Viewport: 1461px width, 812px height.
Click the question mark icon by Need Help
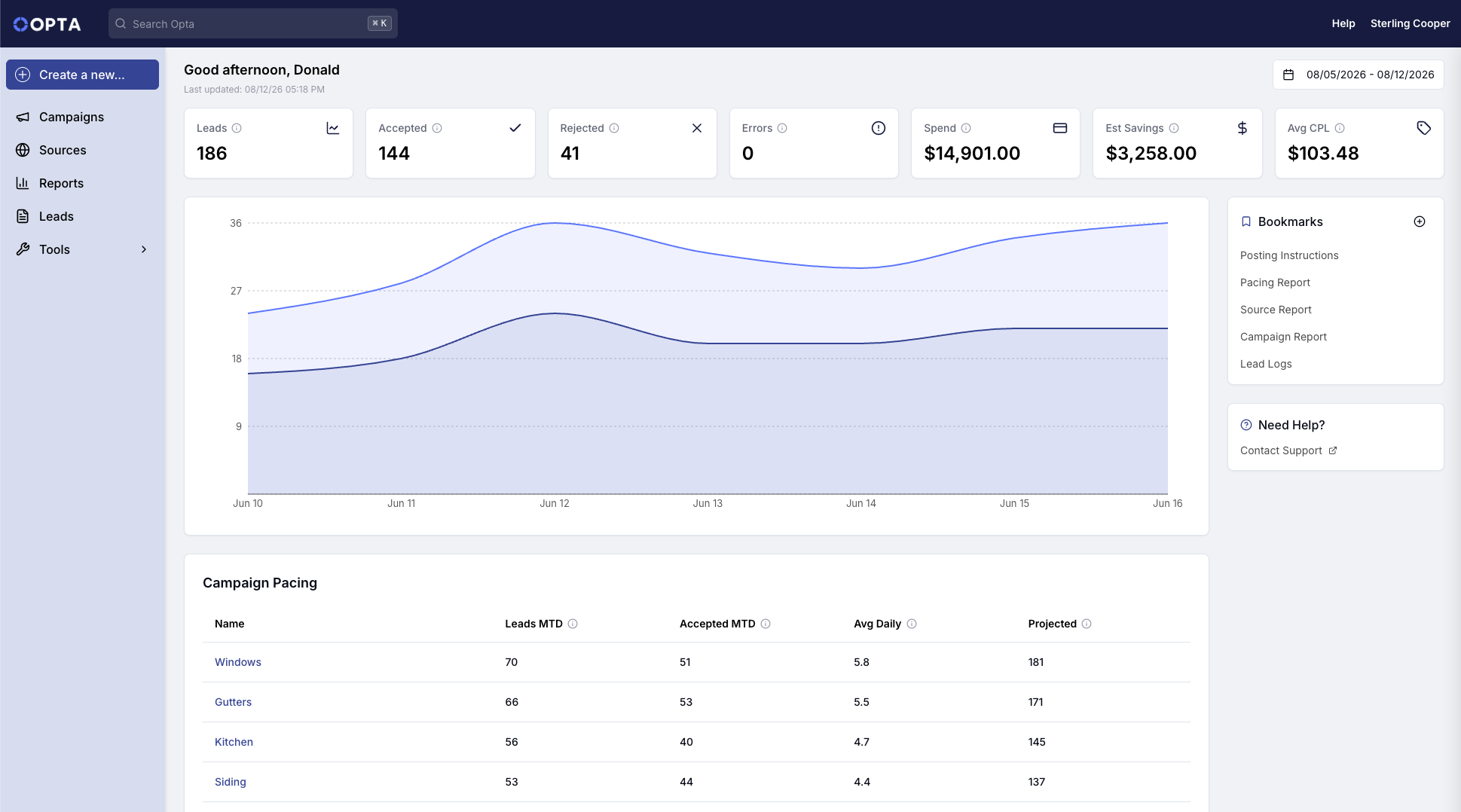[x=1246, y=425]
